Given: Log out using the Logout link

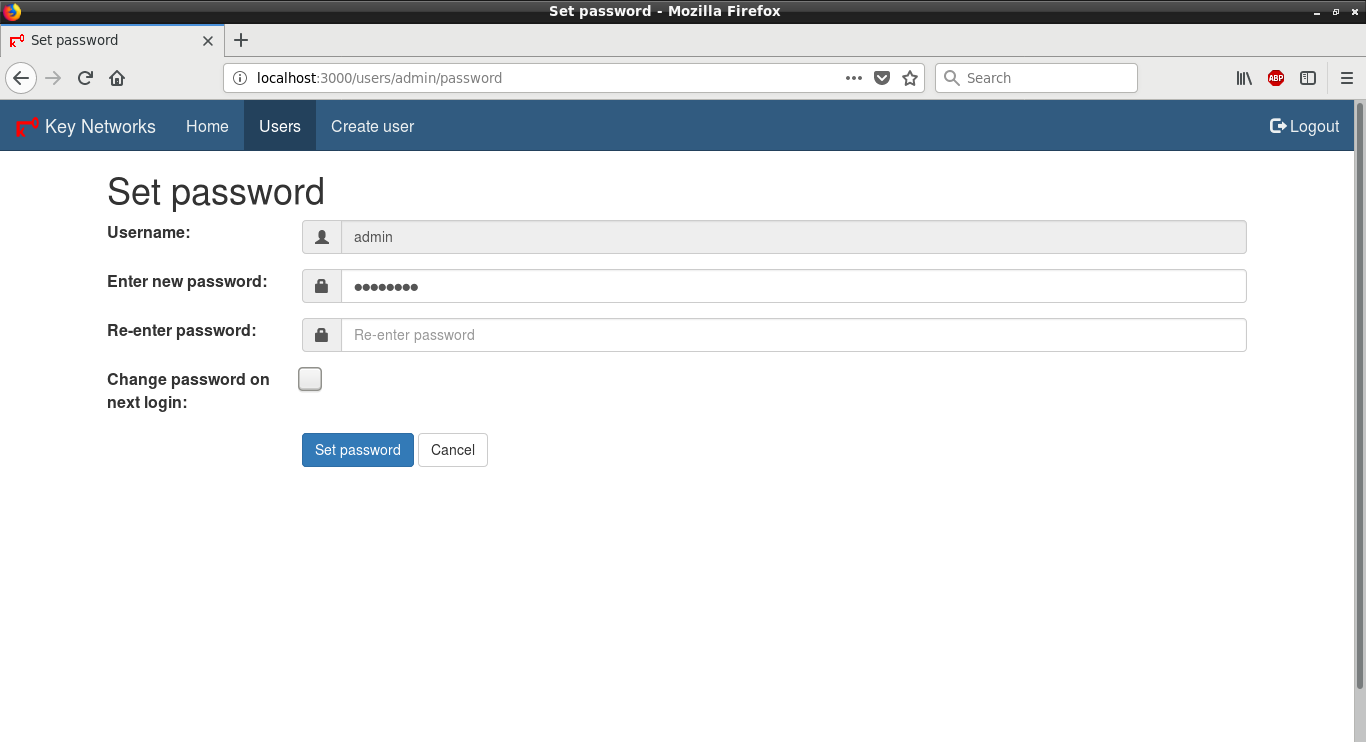Looking at the screenshot, I should coord(1304,126).
